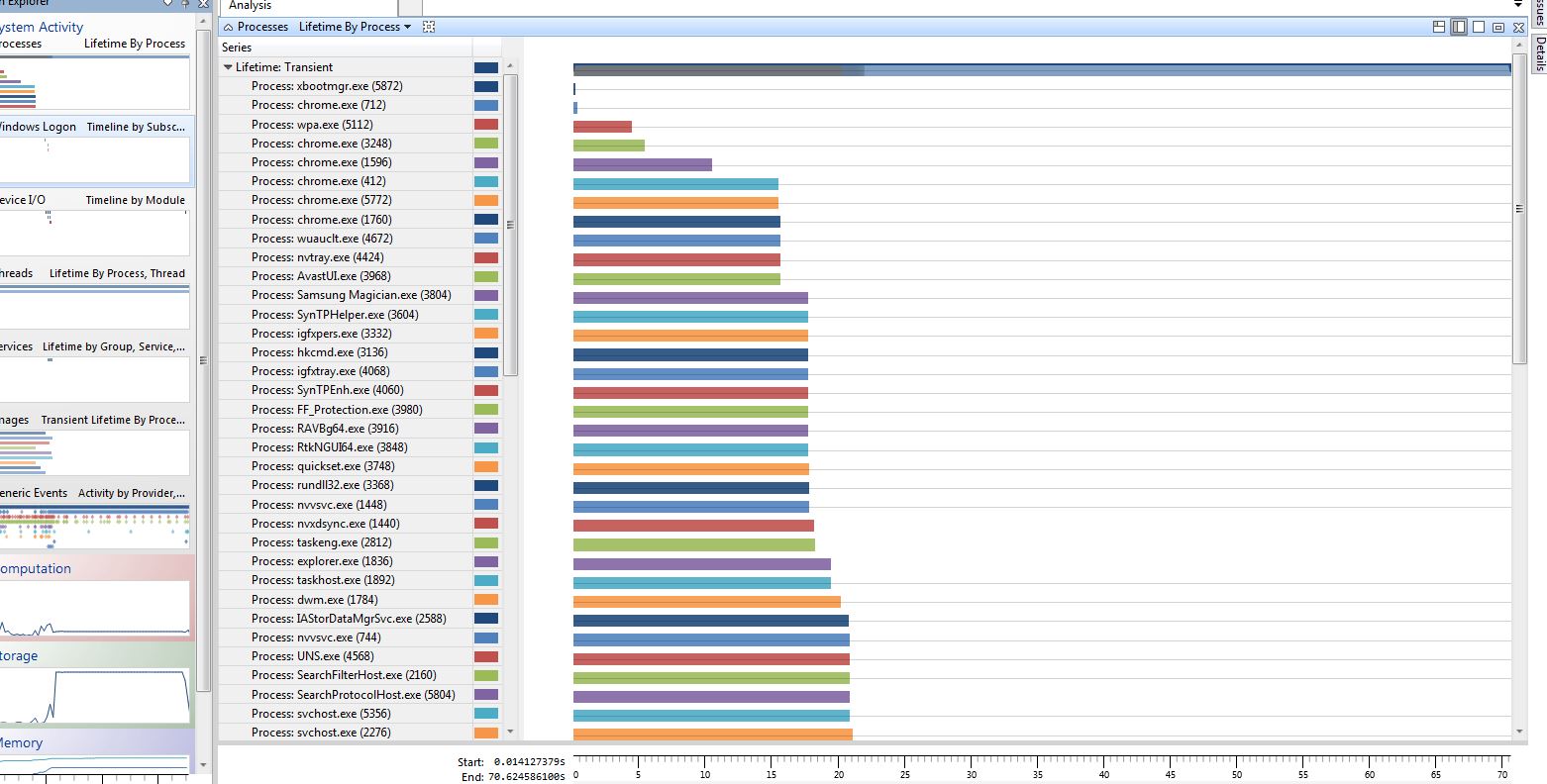
Task: Select Process: hkcmd.exe (3136) row
Action: pyautogui.click(x=346, y=352)
